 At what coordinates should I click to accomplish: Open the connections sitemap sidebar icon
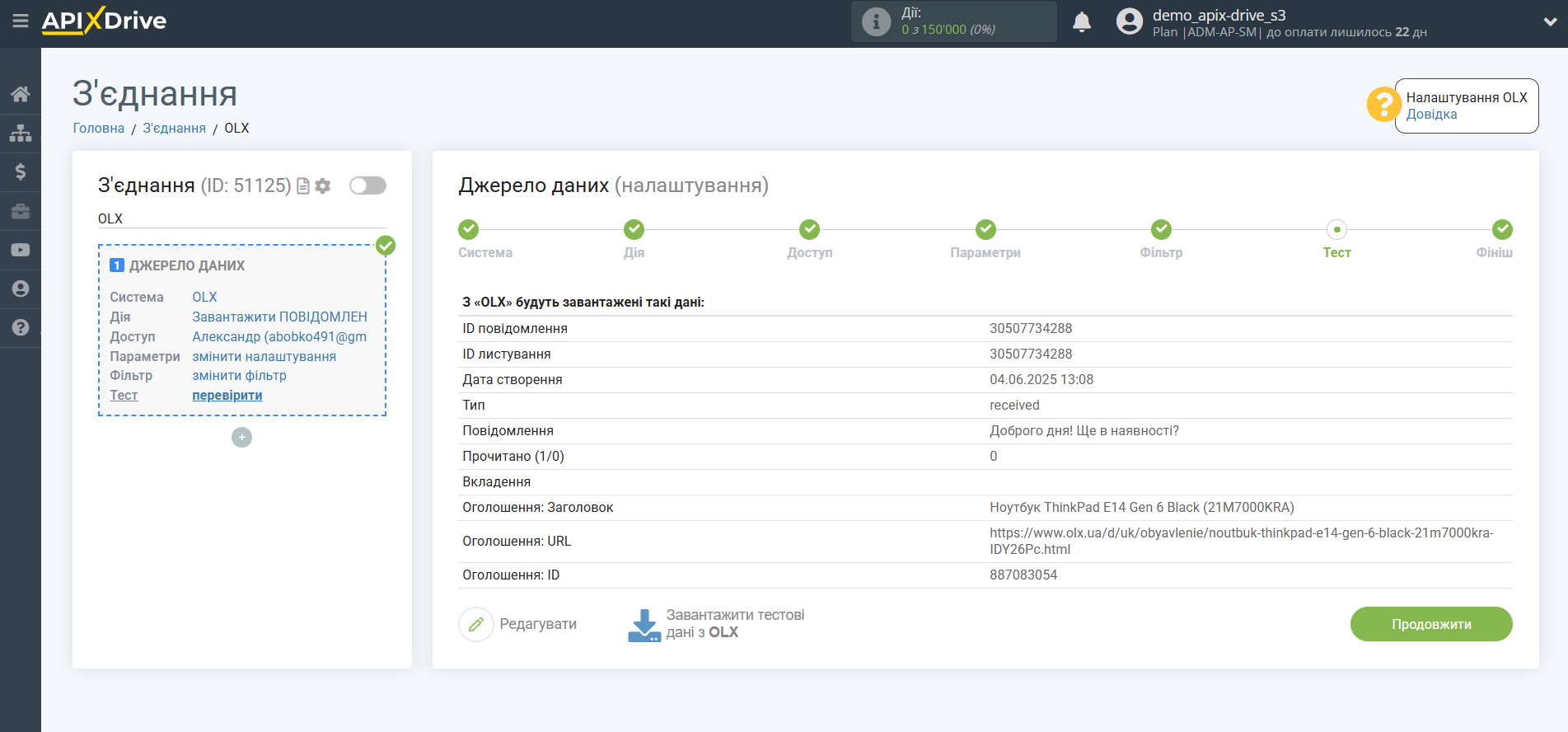pyautogui.click(x=21, y=133)
